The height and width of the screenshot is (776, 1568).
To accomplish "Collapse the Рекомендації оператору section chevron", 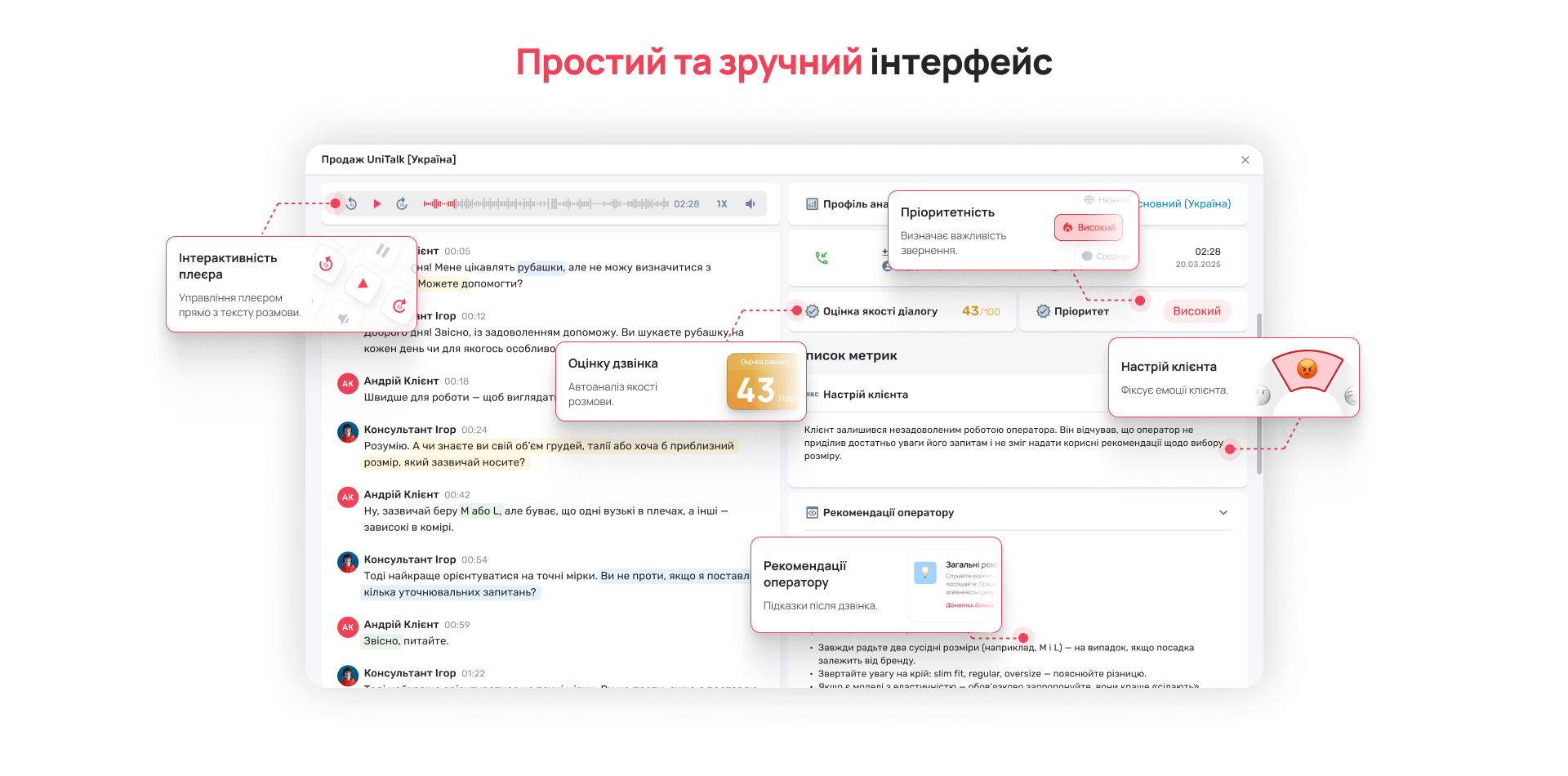I will (1223, 513).
